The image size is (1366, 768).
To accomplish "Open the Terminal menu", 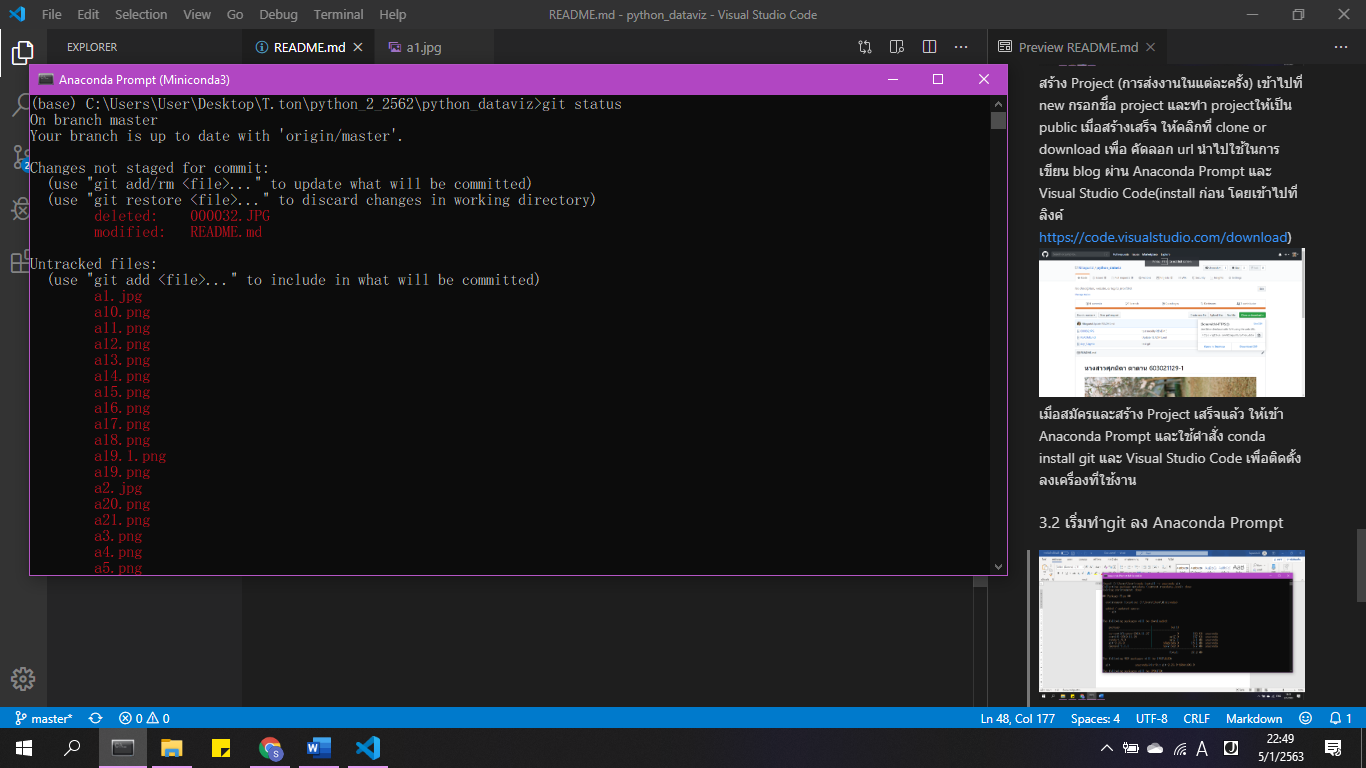I will pyautogui.click(x=338, y=14).
